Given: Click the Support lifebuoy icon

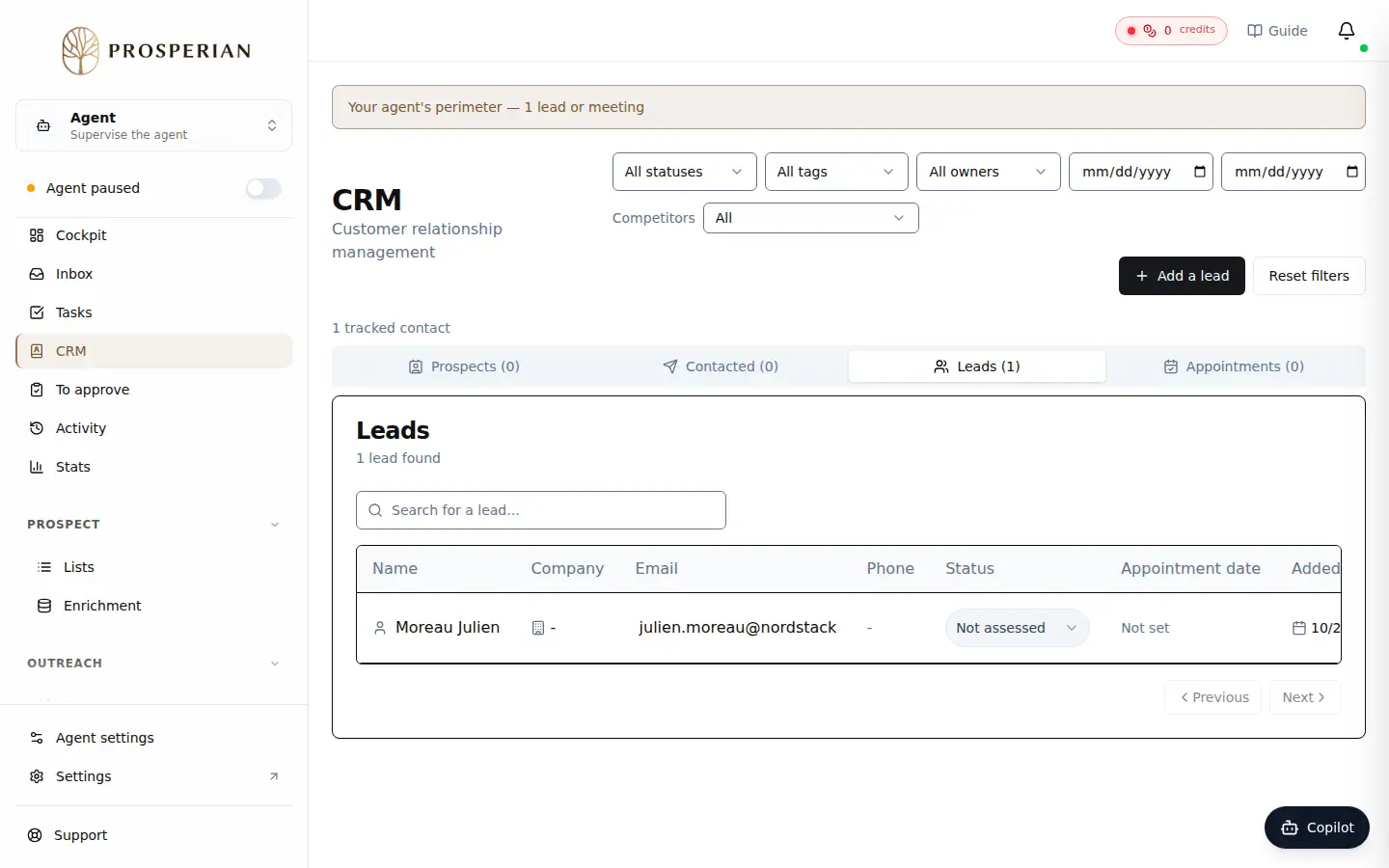Looking at the screenshot, I should [x=35, y=835].
